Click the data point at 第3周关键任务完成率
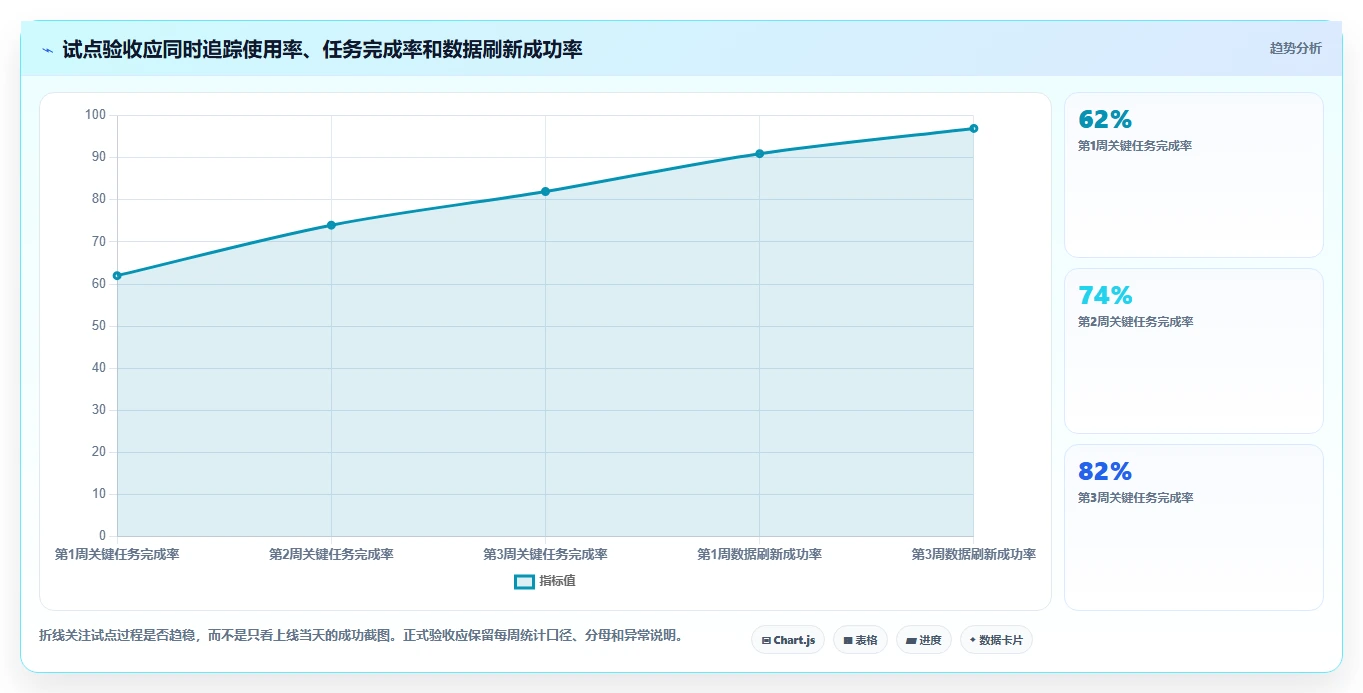1363x693 pixels. click(545, 191)
